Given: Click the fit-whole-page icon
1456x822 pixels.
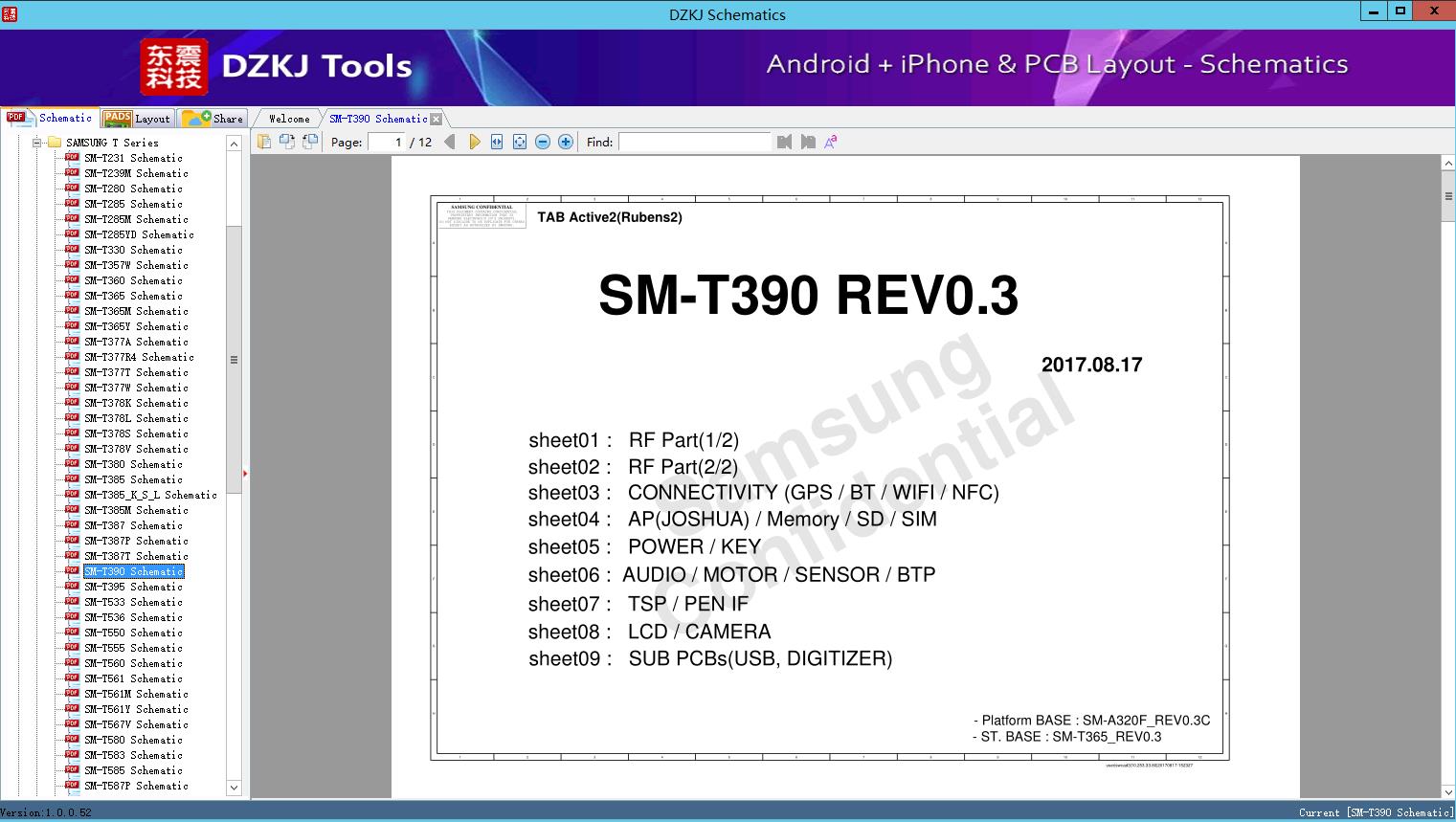Looking at the screenshot, I should (x=520, y=142).
